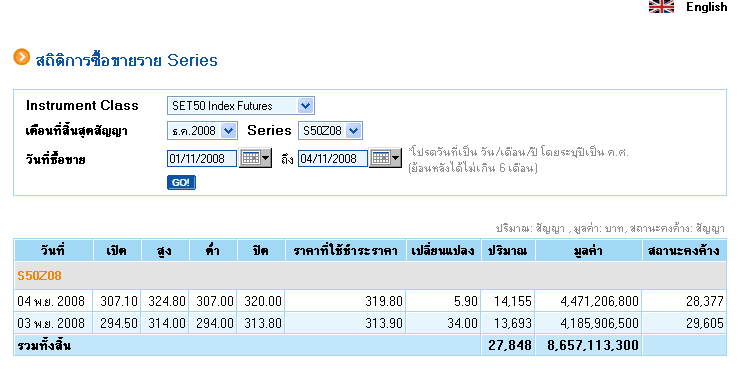Click the ปริมาณ volume column header
This screenshot has width=751, height=369.
pyautogui.click(x=508, y=250)
